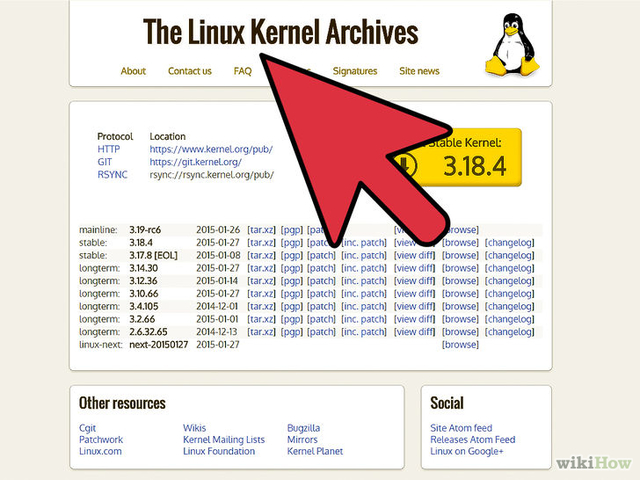640x480 pixels.
Task: Open the Linux Foundation link
Action: (219, 451)
